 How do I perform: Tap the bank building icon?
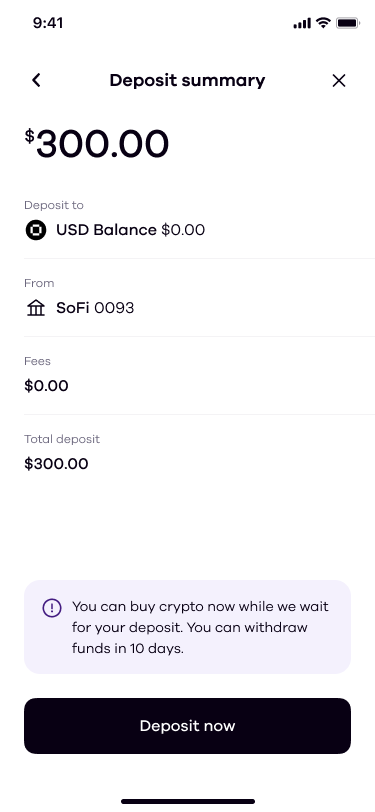click(x=36, y=308)
